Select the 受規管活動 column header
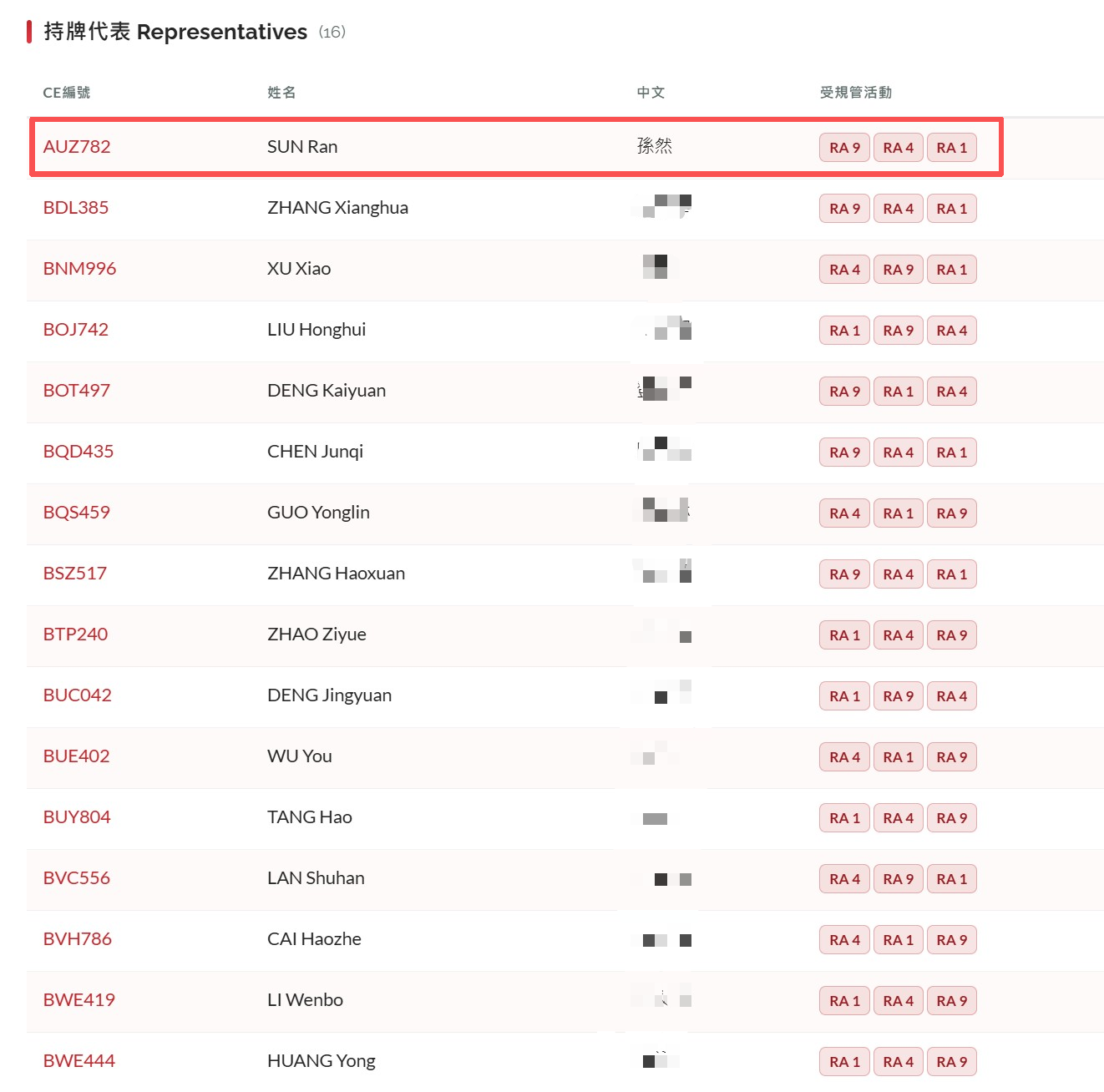This screenshot has width=1104, height=1092. [x=856, y=93]
